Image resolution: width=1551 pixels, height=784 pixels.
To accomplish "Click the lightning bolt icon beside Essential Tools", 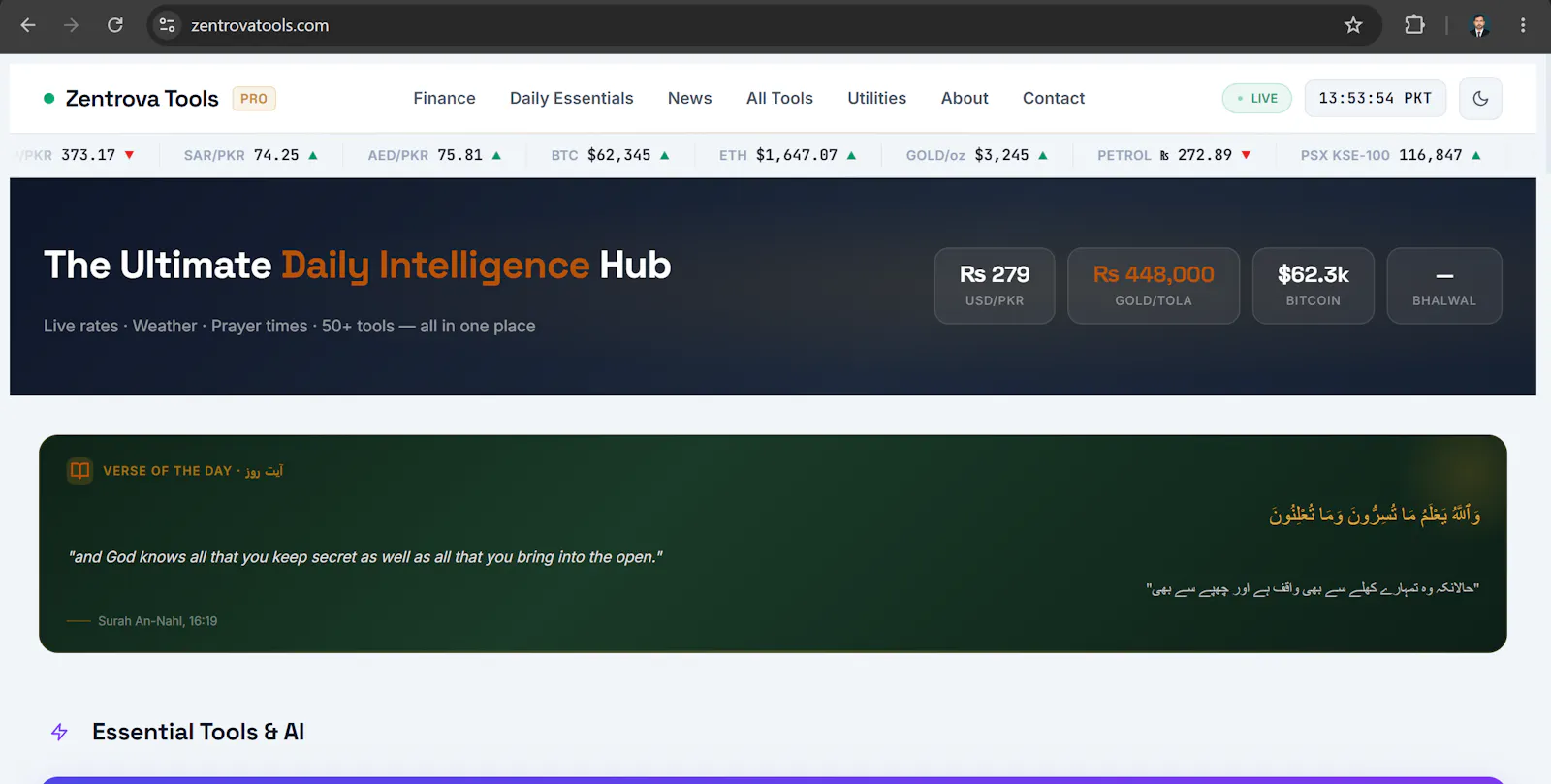I will pos(59,732).
